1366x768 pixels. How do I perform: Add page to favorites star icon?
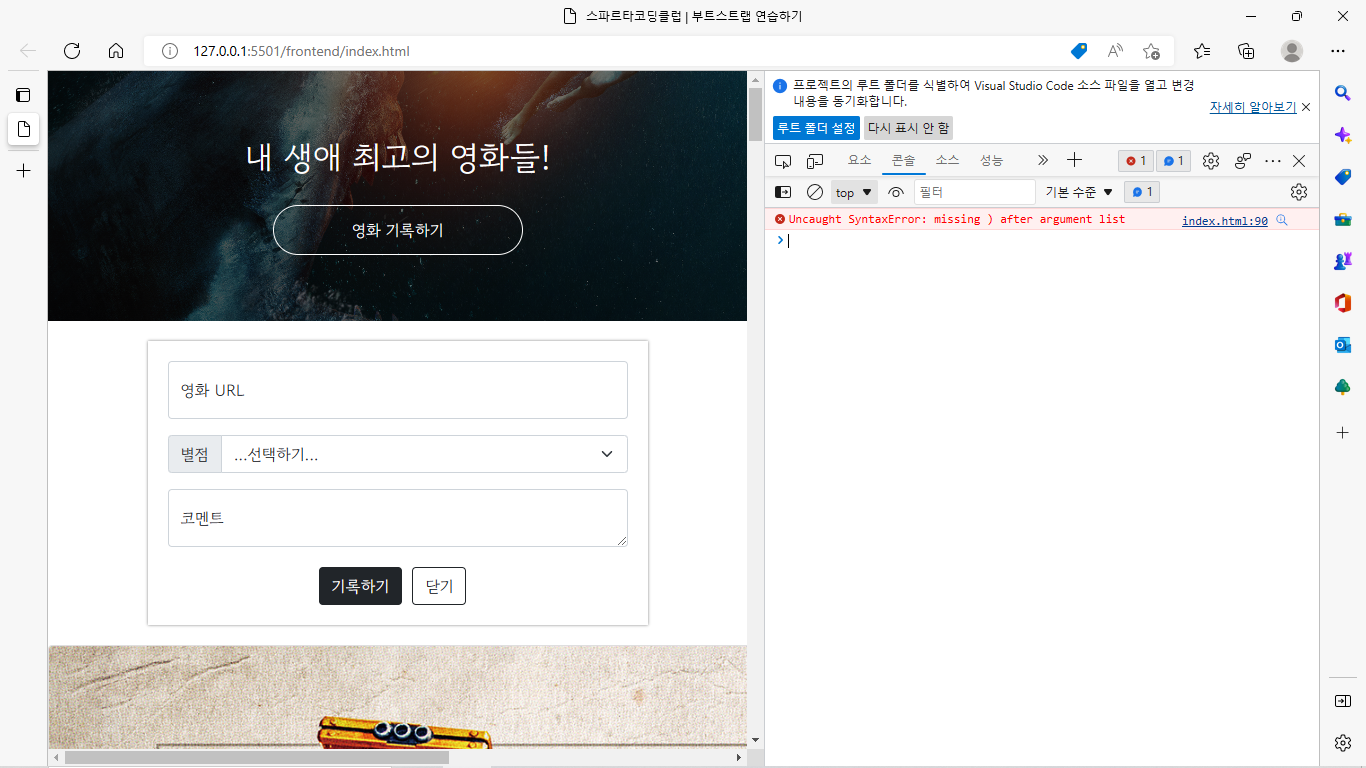[x=1152, y=51]
